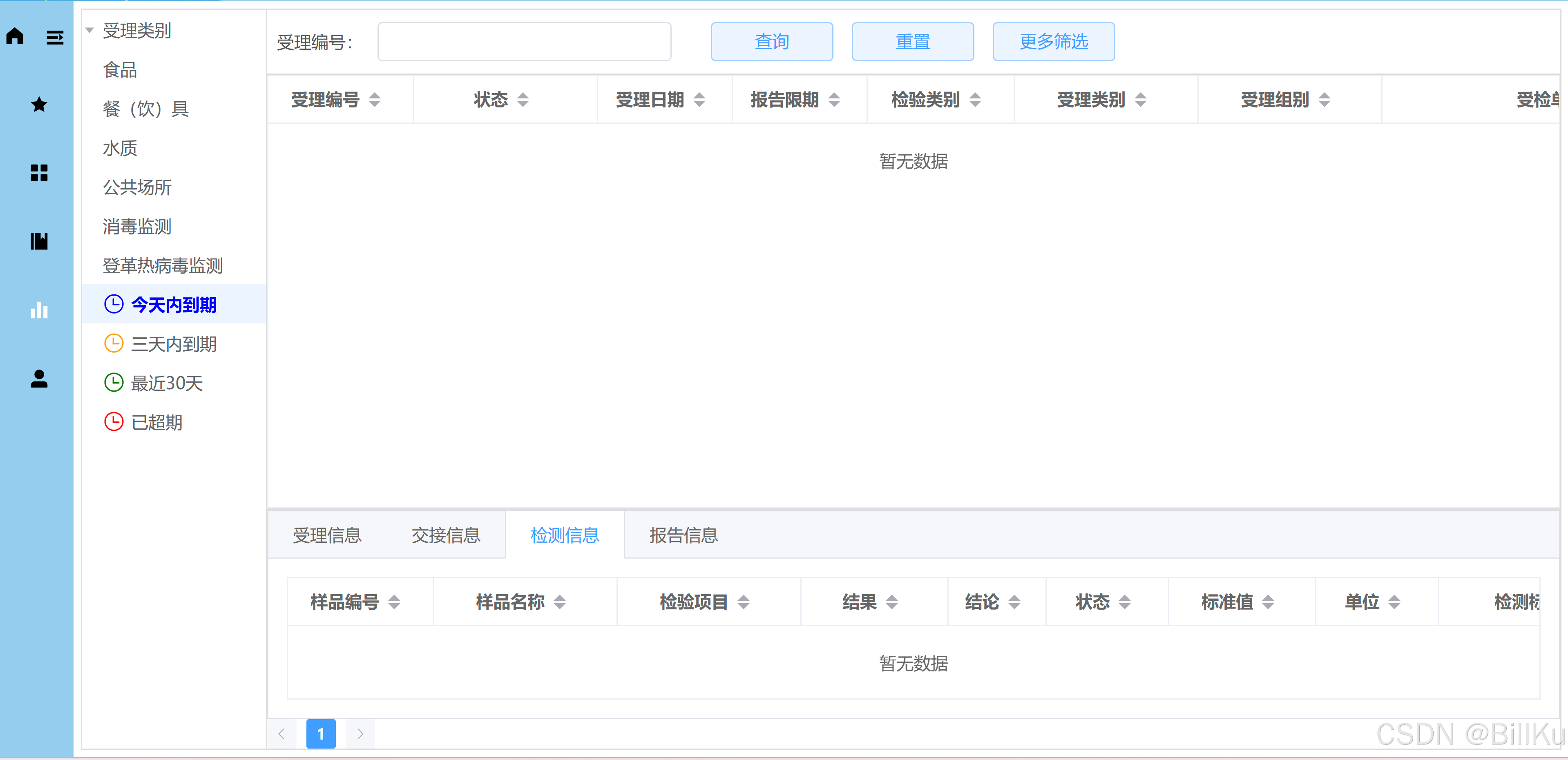Click the home icon in sidebar

(x=15, y=36)
